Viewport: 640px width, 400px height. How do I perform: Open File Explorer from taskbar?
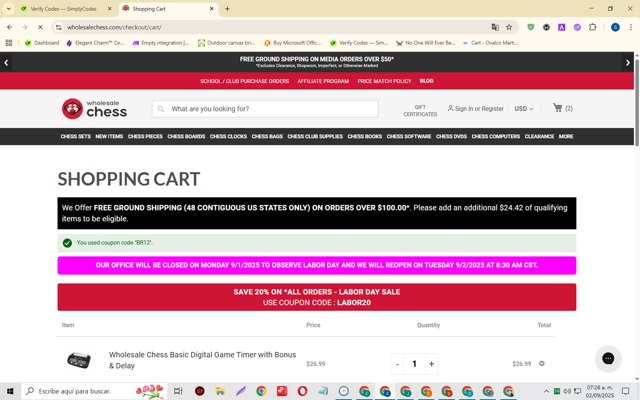[220, 391]
